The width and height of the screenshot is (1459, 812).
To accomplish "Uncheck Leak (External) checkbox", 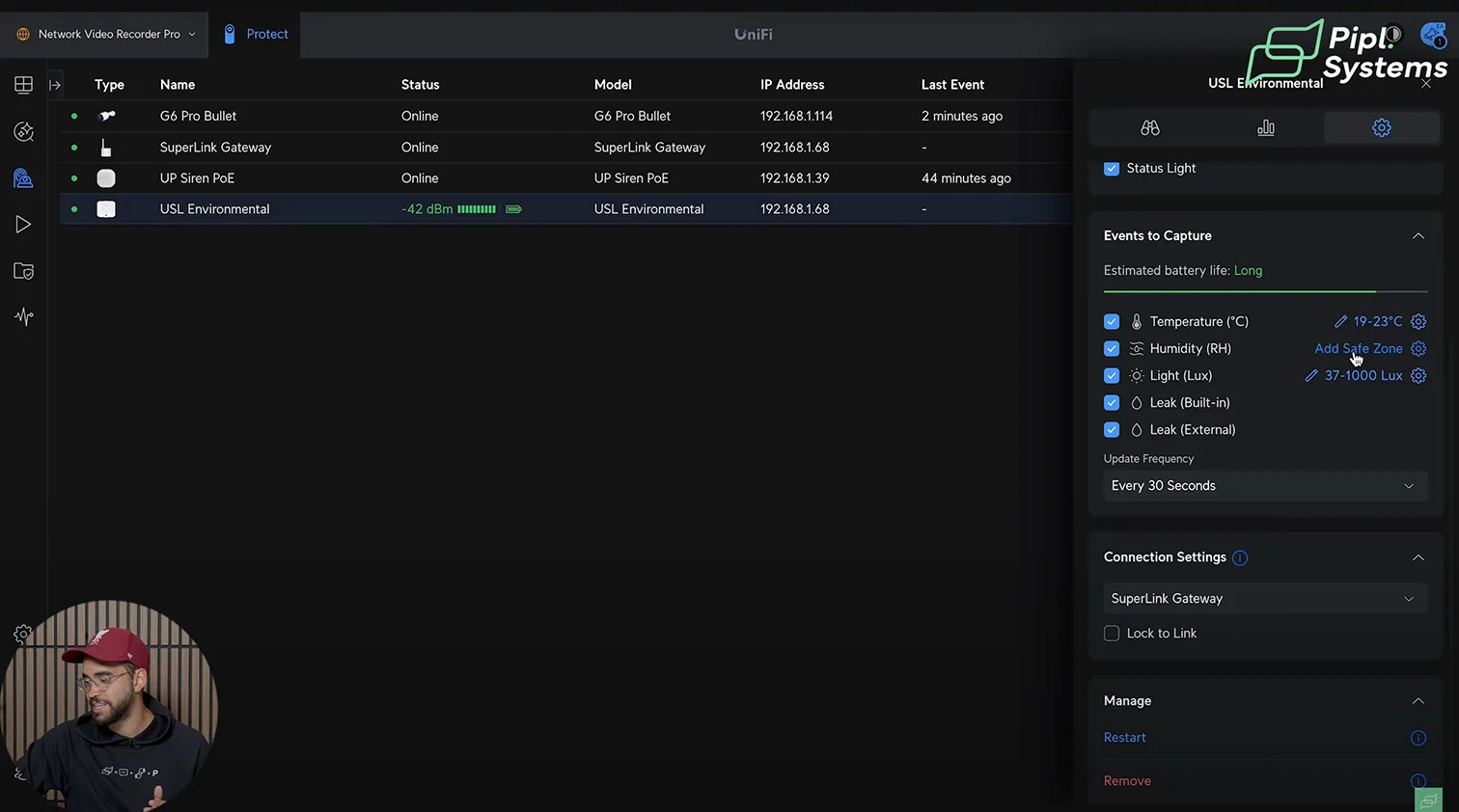I will (1112, 429).
